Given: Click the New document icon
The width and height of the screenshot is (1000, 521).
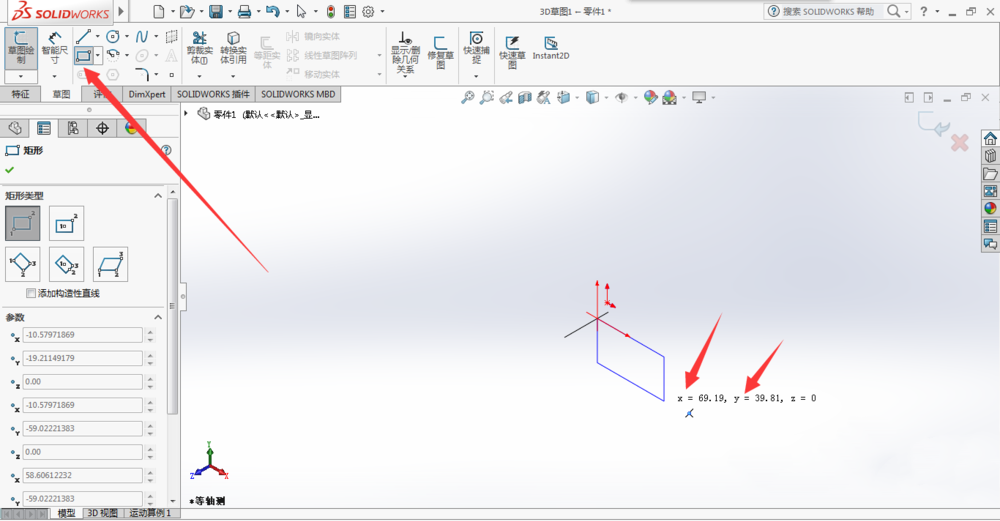Looking at the screenshot, I should pos(158,11).
